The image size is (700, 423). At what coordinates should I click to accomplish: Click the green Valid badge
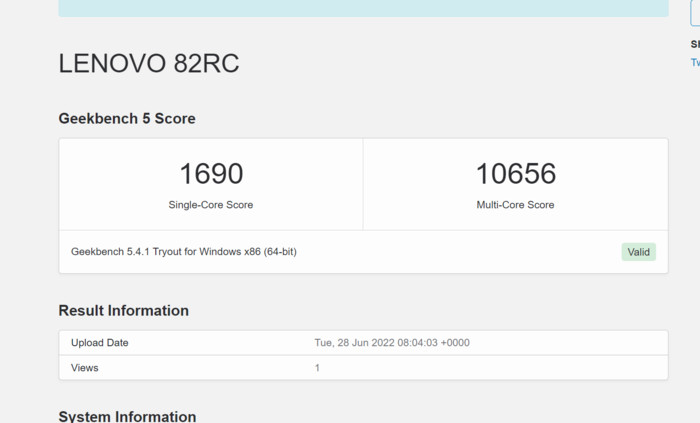coord(638,252)
